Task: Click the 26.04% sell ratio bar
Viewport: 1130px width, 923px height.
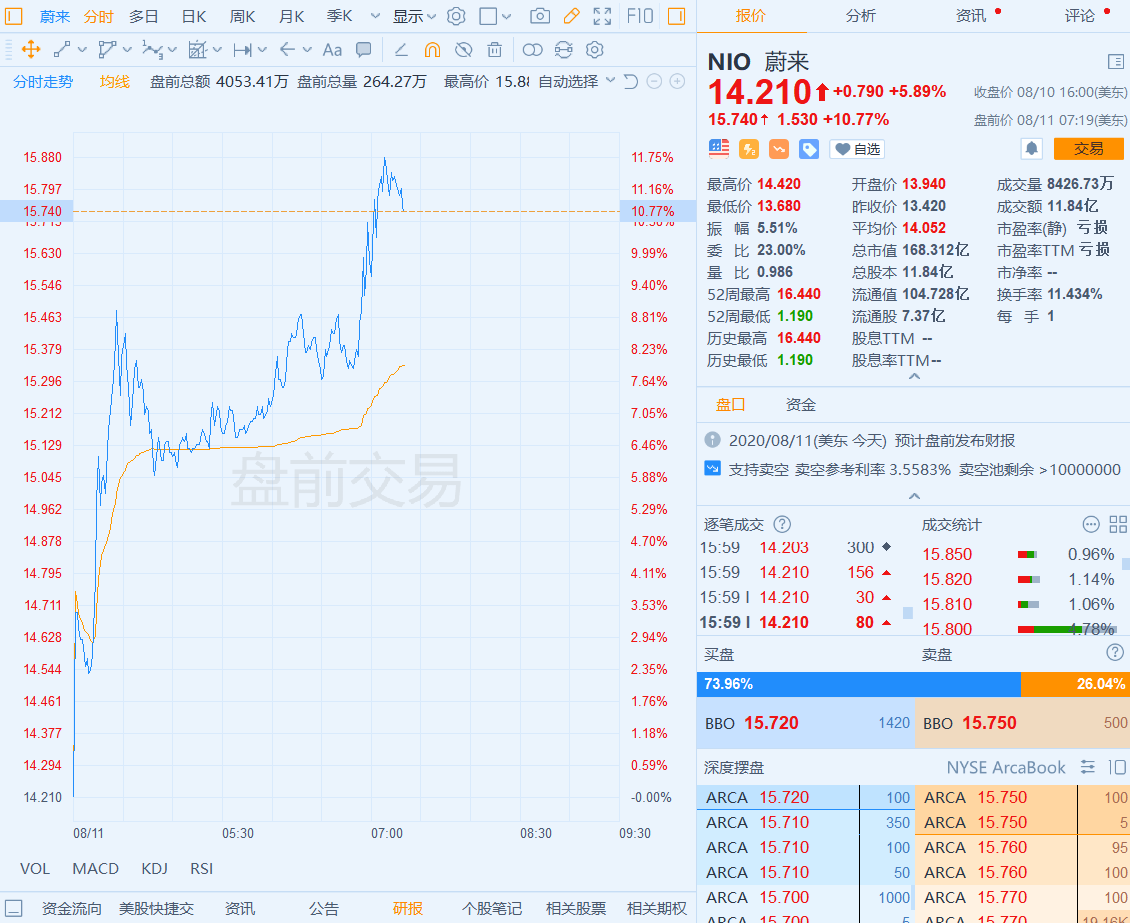Action: pyautogui.click(x=1075, y=684)
